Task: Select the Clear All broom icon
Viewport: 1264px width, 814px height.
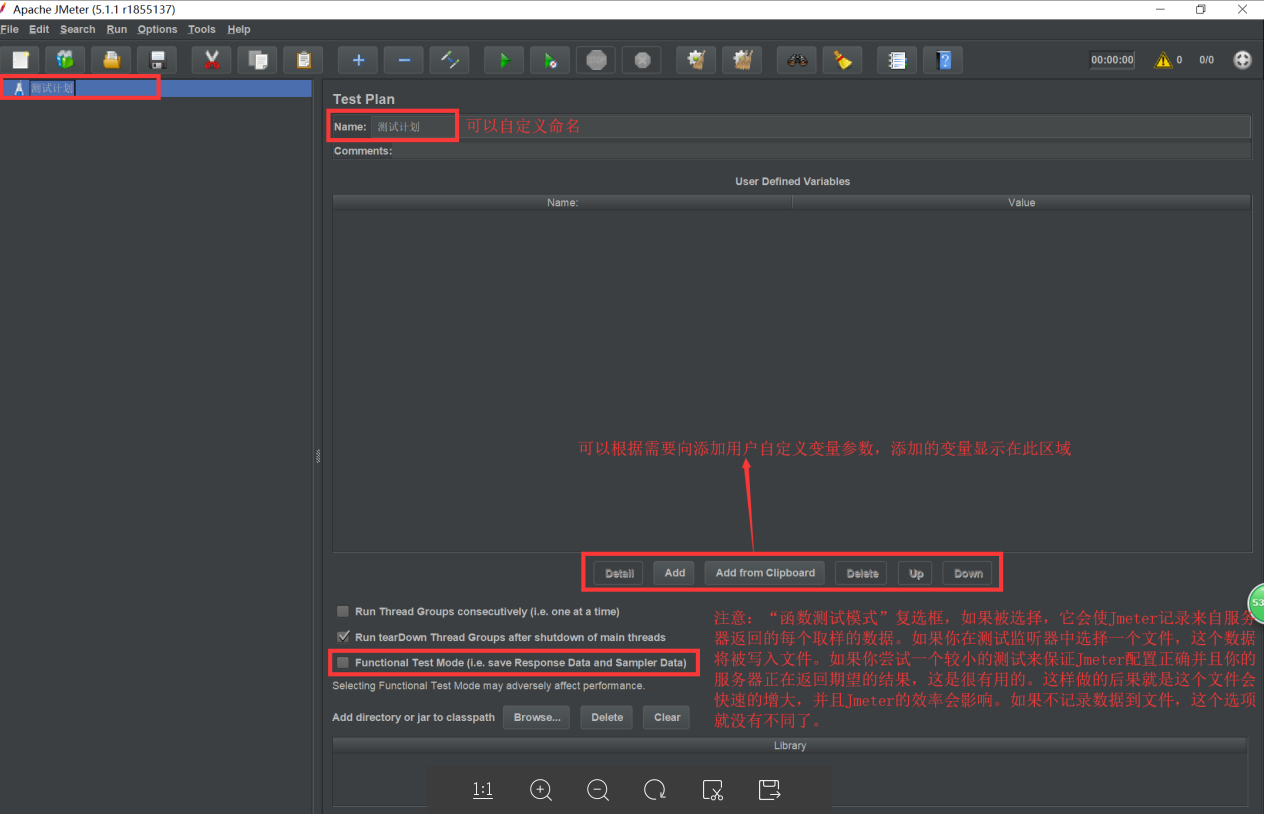Action: coord(742,59)
